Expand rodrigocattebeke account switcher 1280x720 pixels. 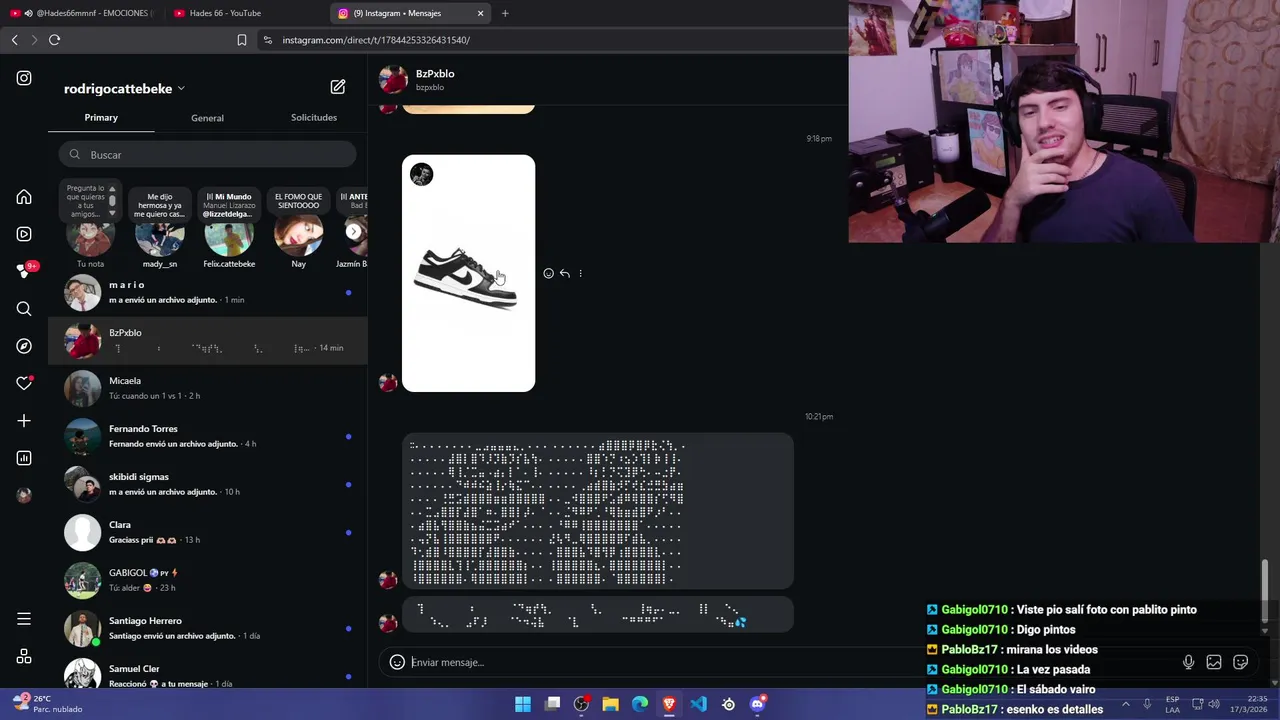pos(124,89)
